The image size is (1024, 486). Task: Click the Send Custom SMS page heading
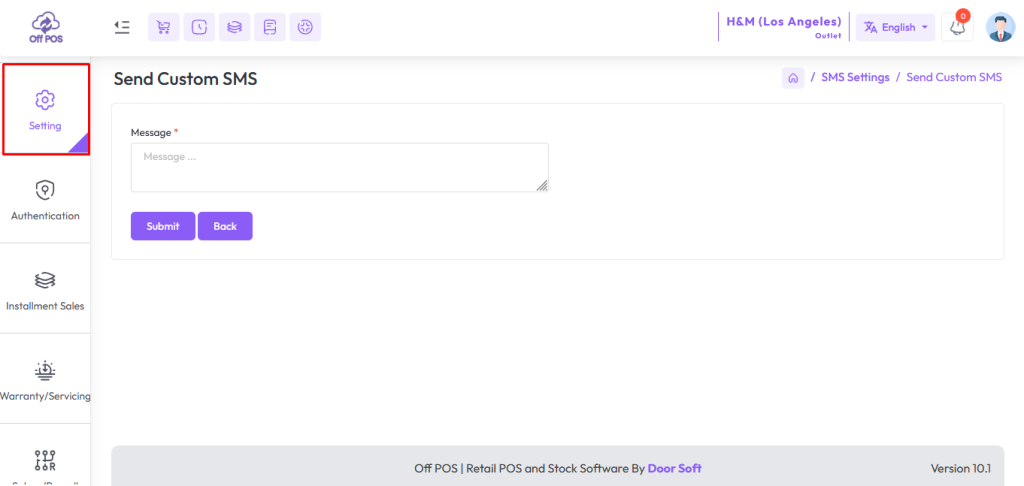coord(185,79)
